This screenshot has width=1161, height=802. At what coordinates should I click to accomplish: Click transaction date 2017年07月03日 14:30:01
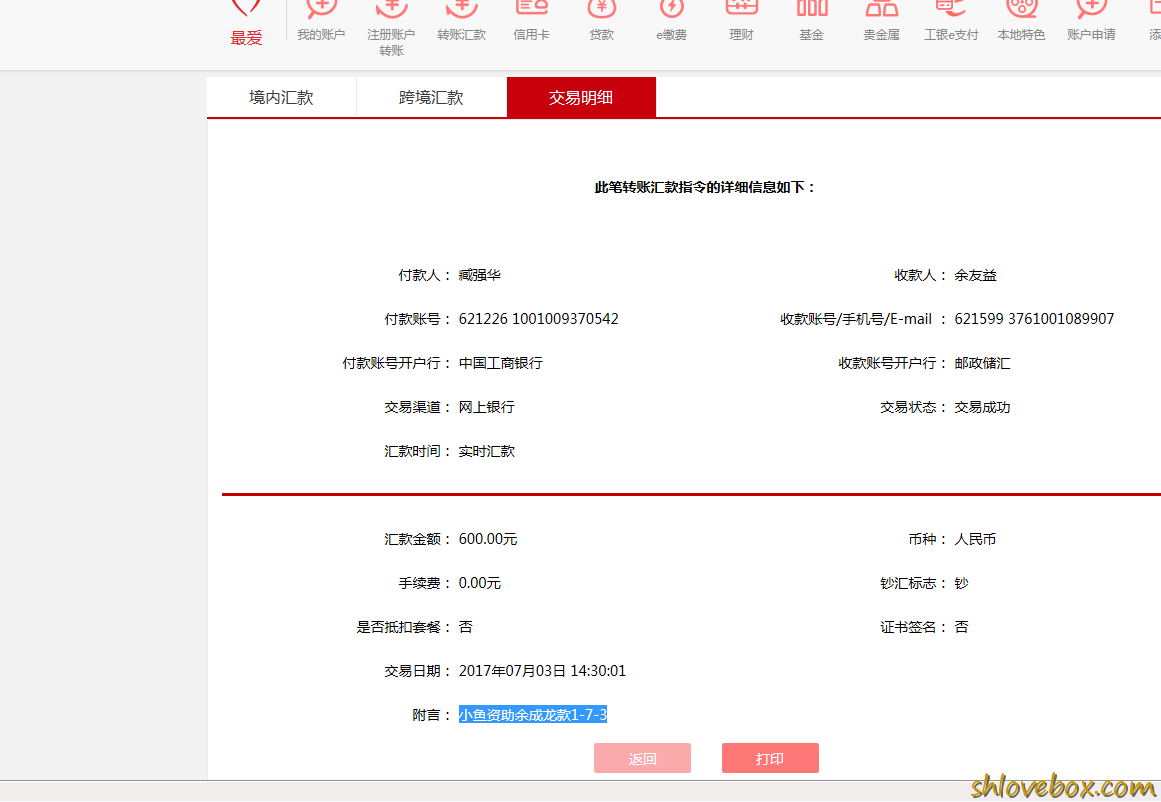pyautogui.click(x=542, y=671)
